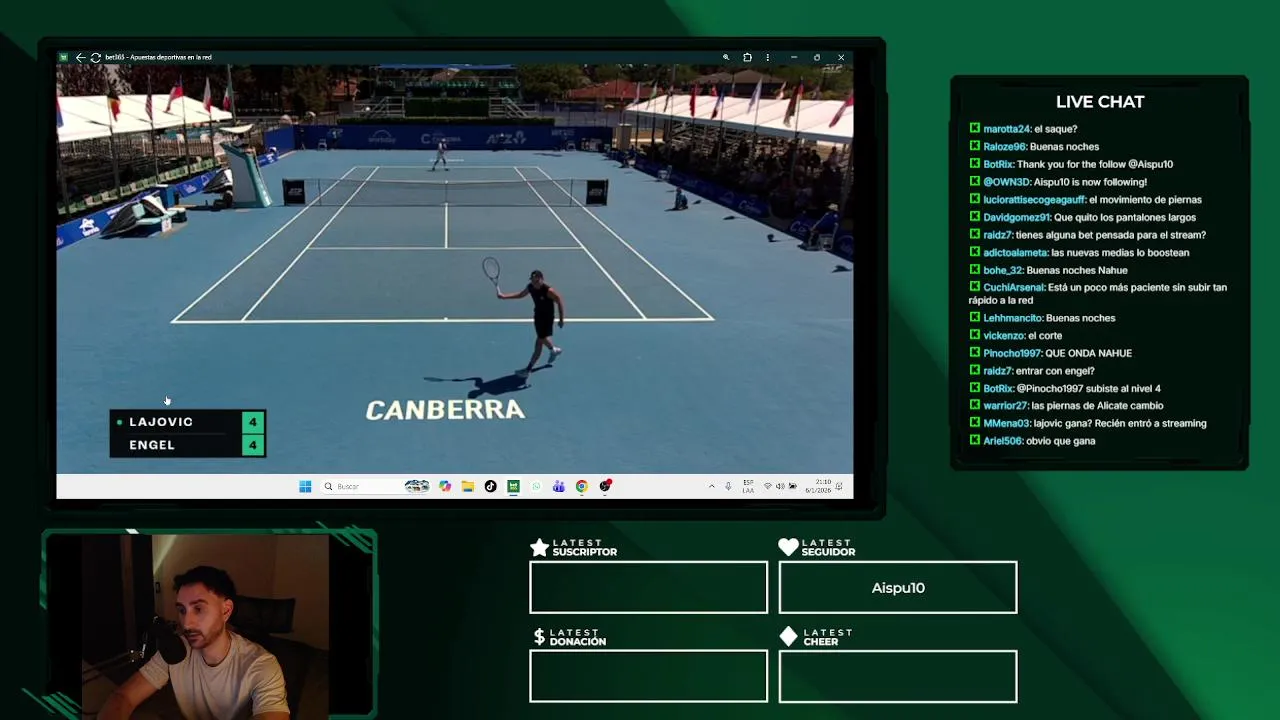Click the heart icon by Latest Seguidor
This screenshot has width=1280, height=720.
point(788,547)
